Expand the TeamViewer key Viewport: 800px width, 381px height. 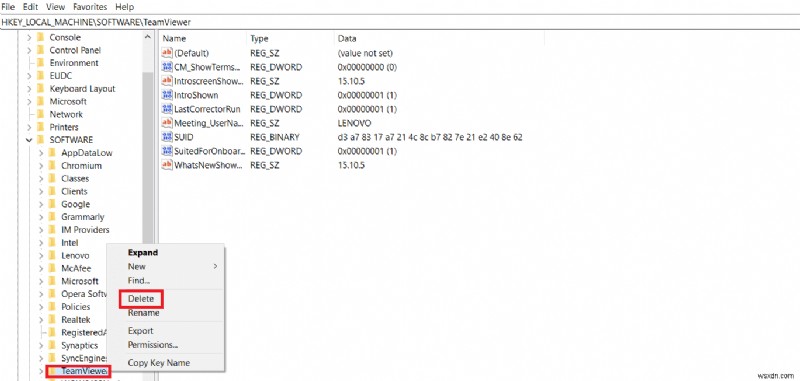point(41,371)
